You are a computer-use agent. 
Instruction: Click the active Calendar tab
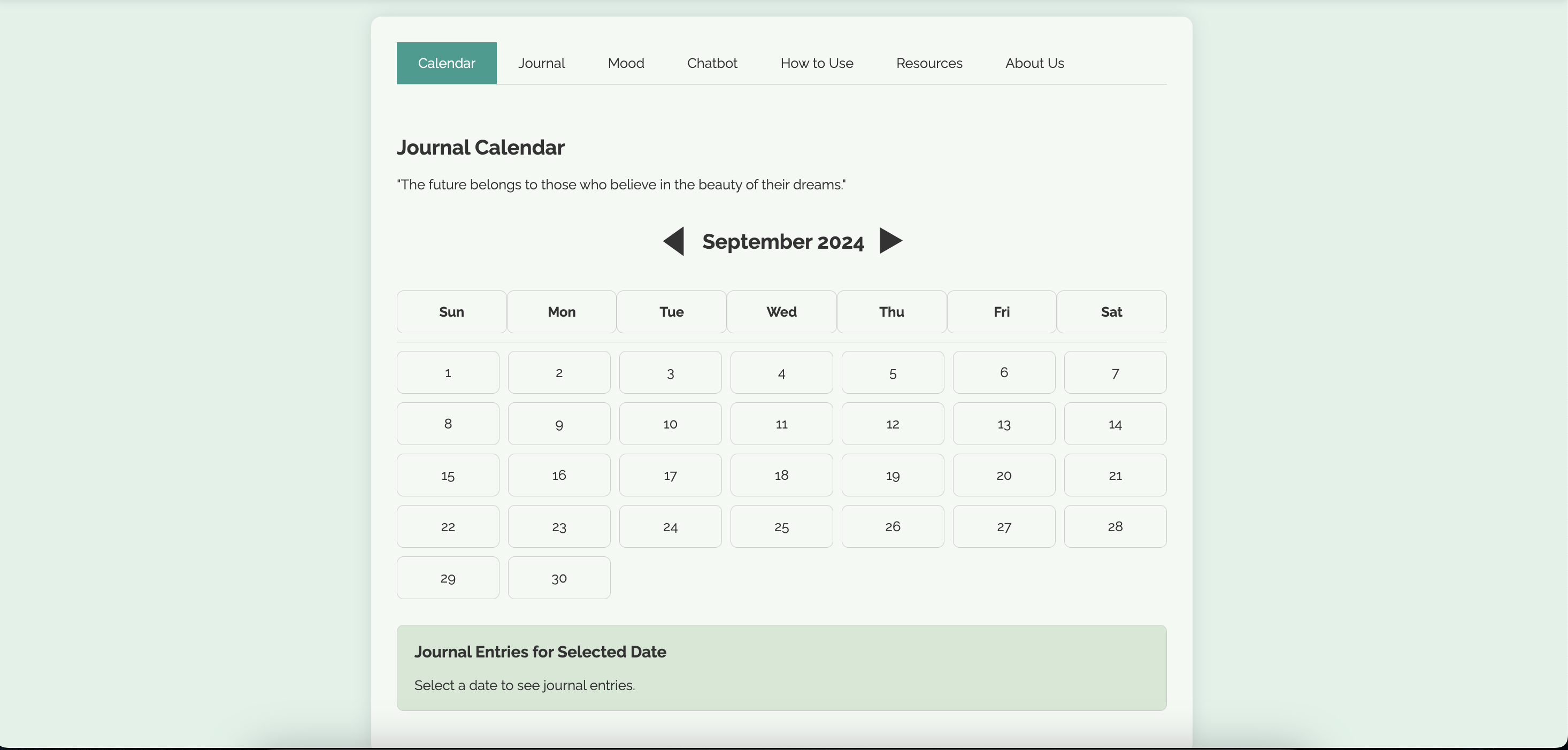[x=446, y=63]
